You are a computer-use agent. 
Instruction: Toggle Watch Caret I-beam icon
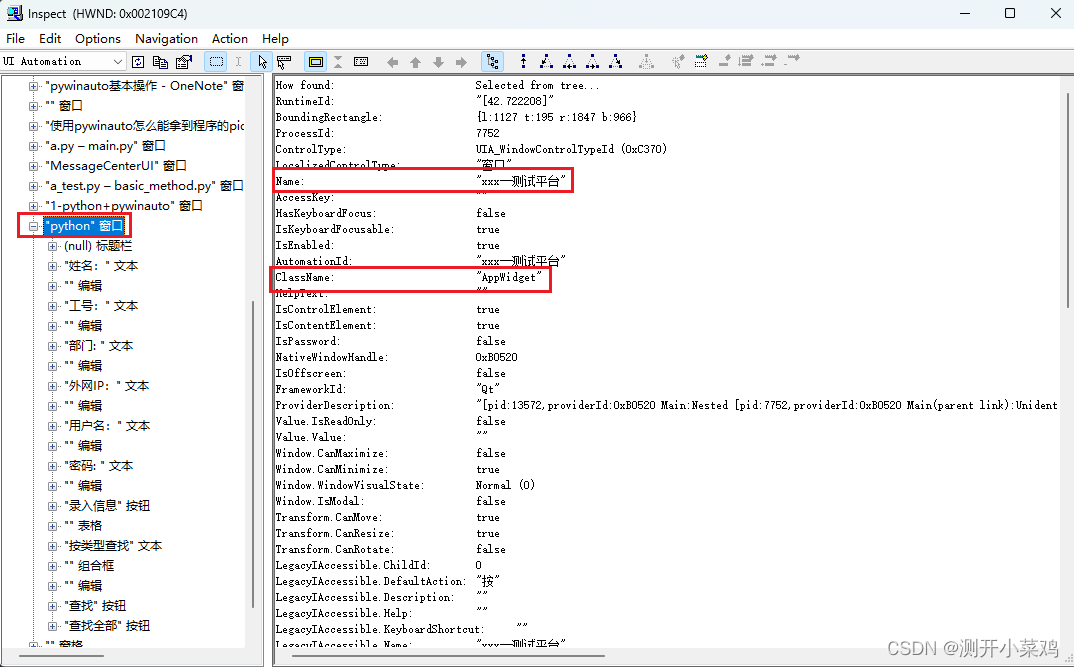(x=238, y=62)
